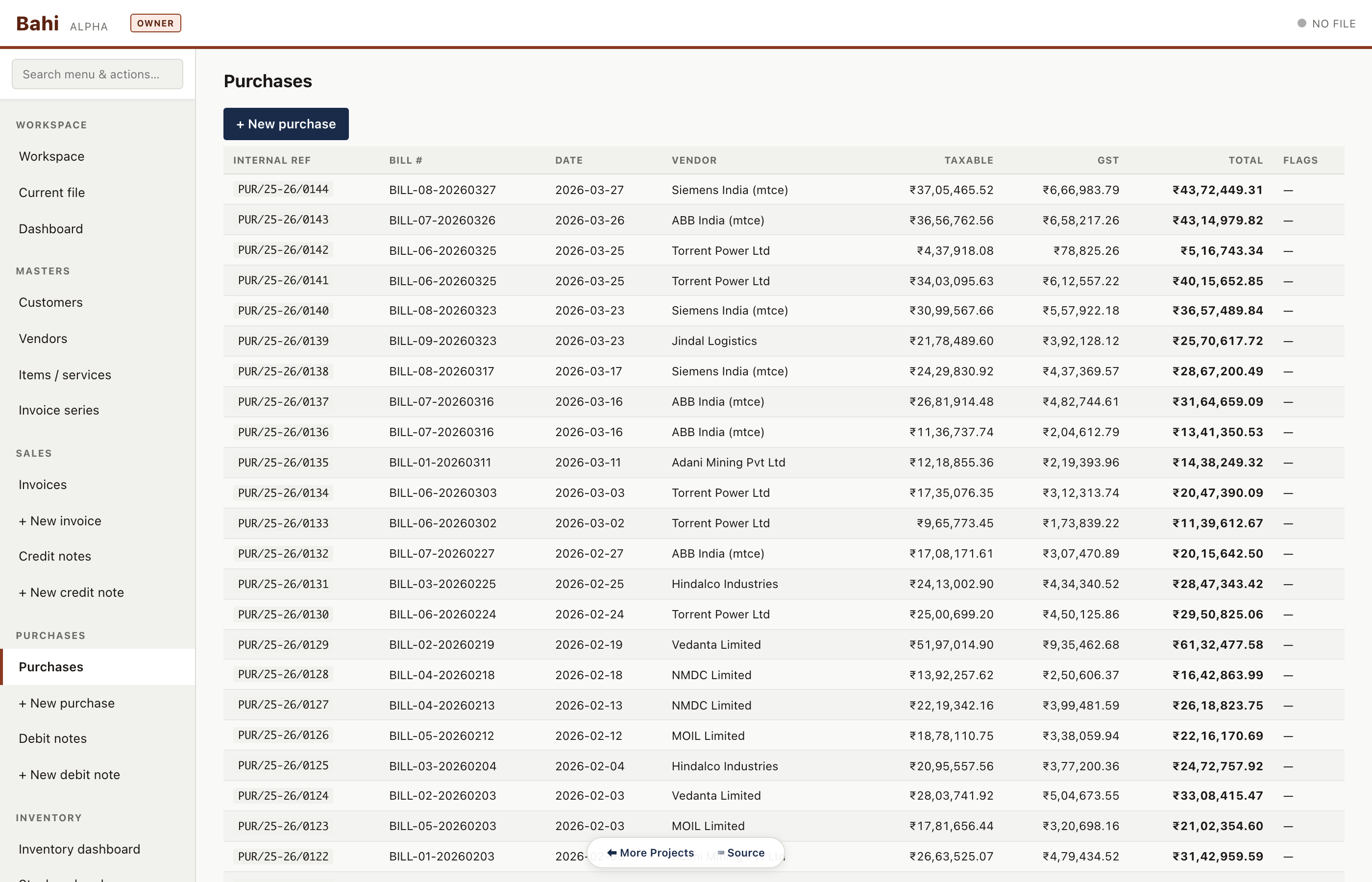This screenshot has width=1372, height=882.
Task: Open Debit notes in the sidebar
Action: point(53,738)
